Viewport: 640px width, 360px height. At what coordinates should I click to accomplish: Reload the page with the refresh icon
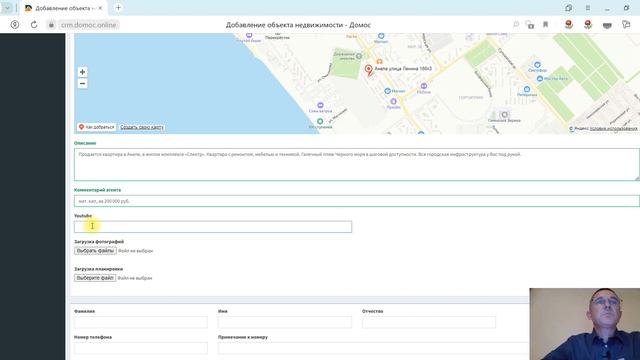[x=34, y=25]
